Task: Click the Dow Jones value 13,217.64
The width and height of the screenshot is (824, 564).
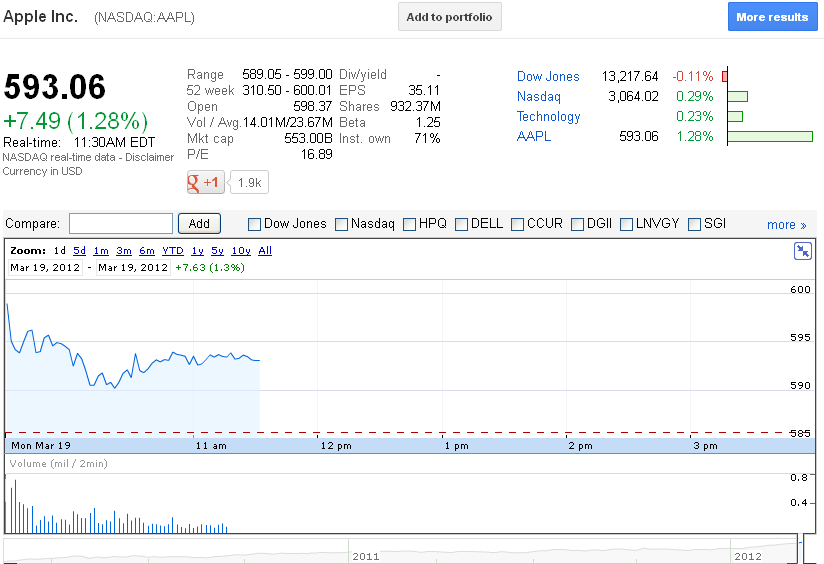Action: pyautogui.click(x=630, y=77)
